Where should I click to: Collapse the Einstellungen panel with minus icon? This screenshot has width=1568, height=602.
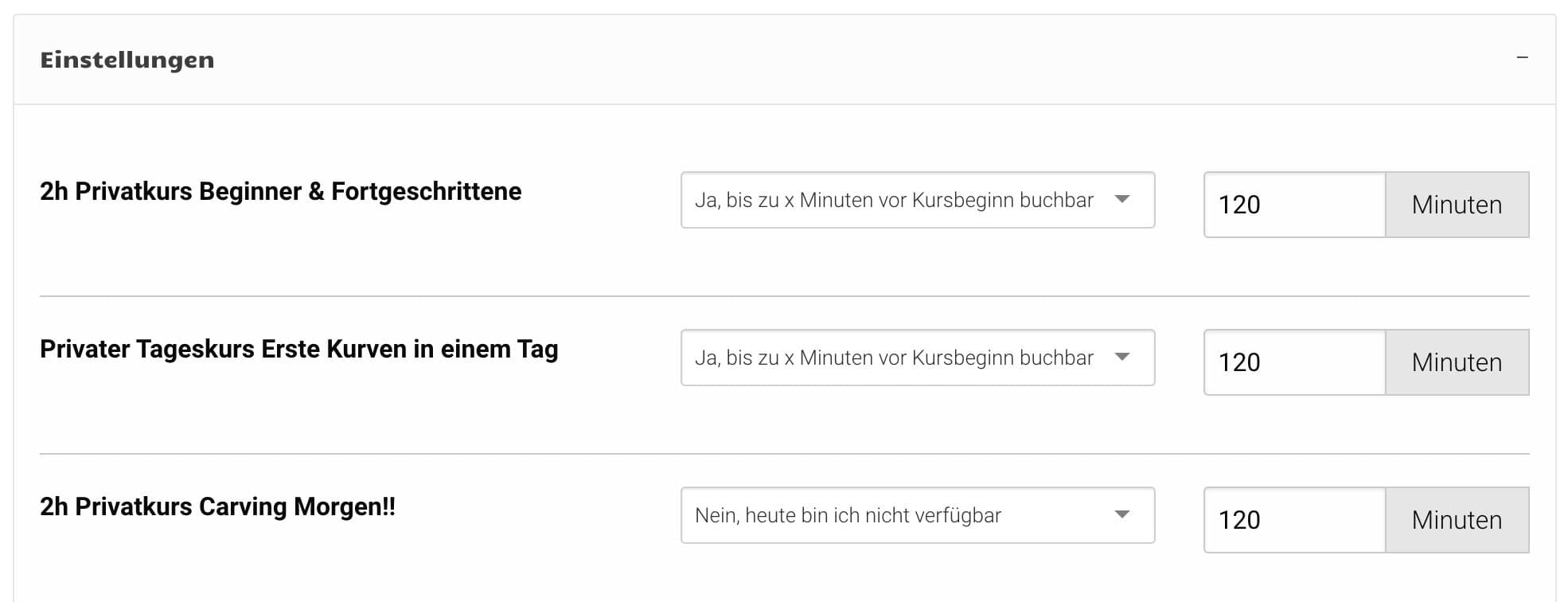coord(1522,58)
